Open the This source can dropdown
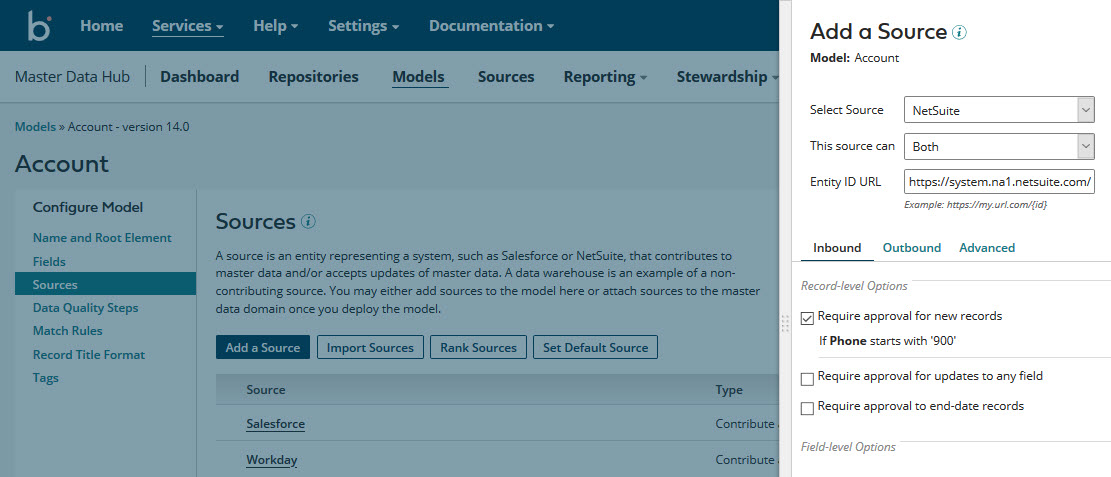The image size is (1111, 477). click(999, 147)
